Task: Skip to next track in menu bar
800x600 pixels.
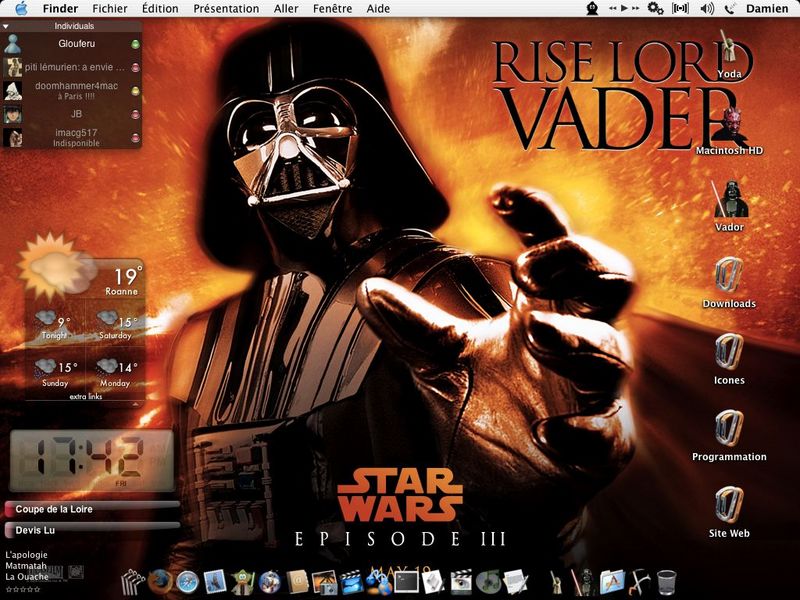Action: [635, 8]
